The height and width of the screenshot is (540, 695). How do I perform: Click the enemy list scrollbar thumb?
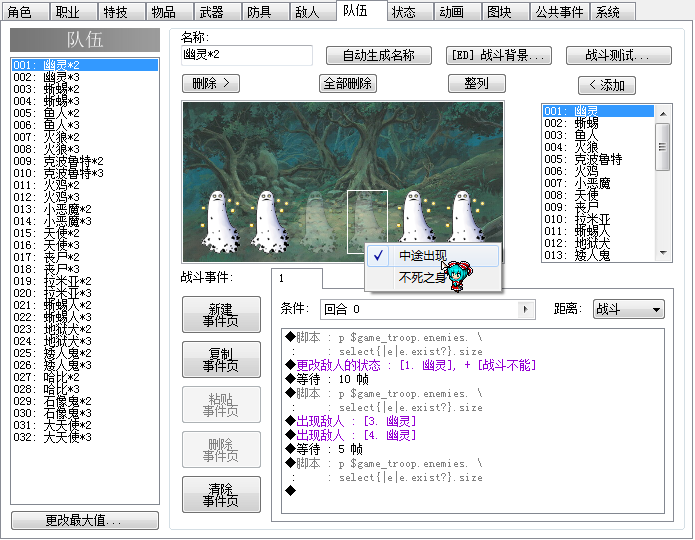[663, 147]
